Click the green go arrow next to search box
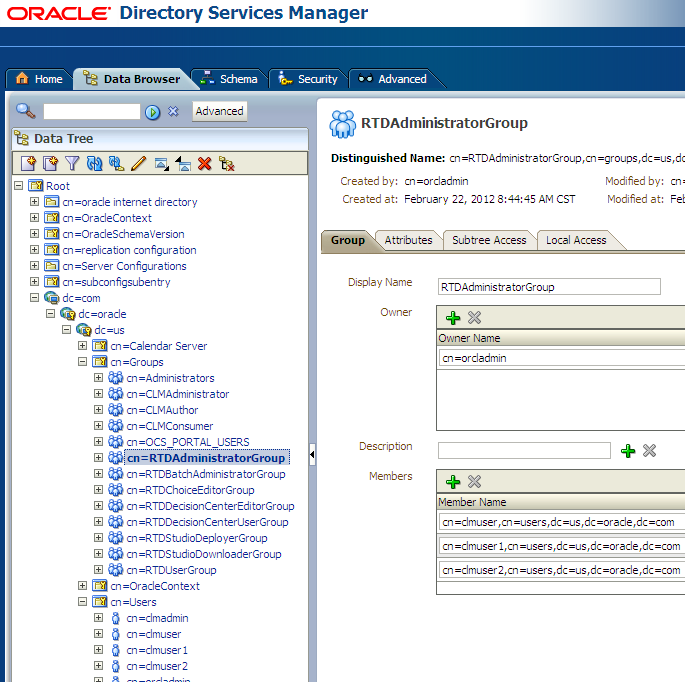 (152, 112)
